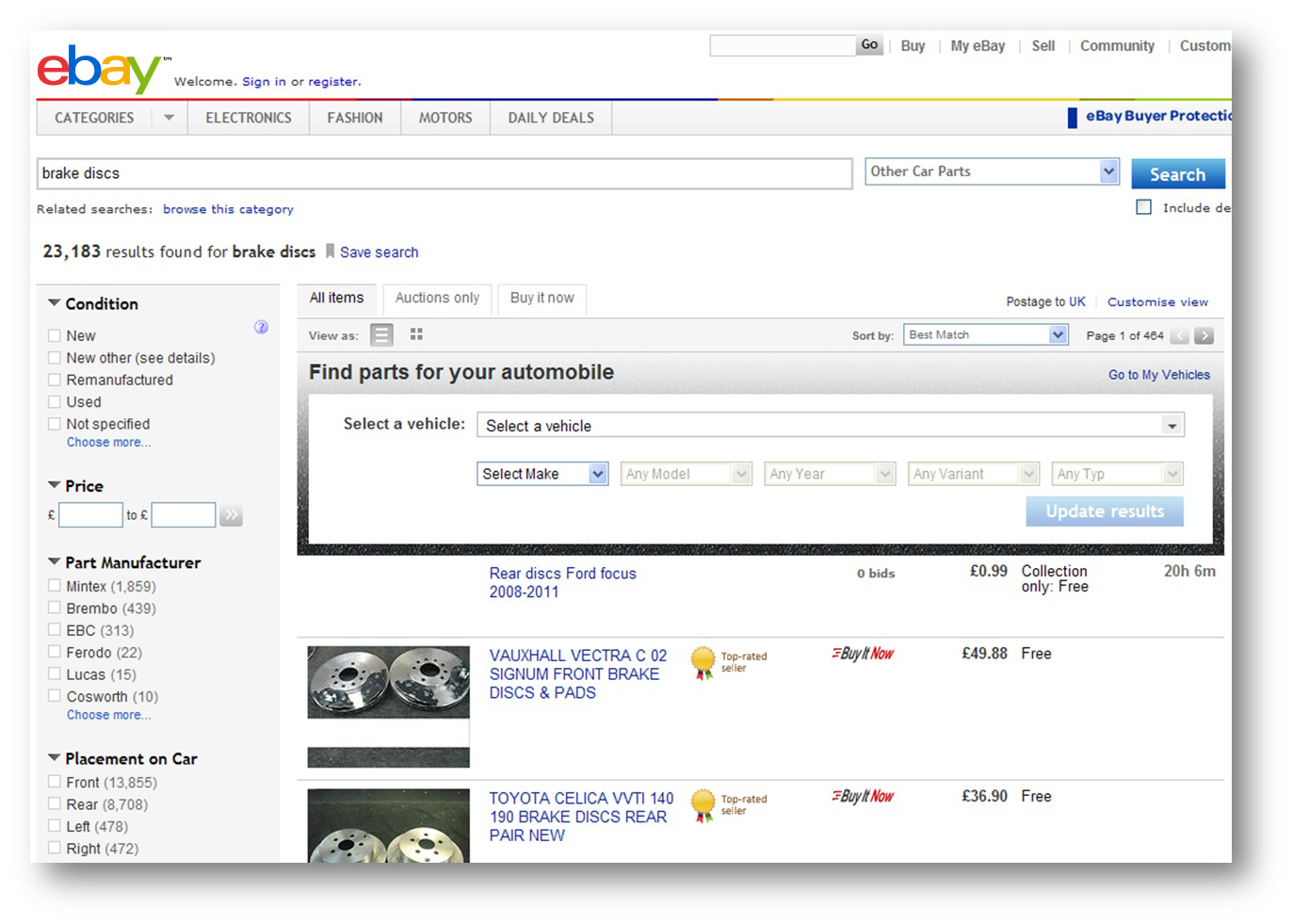This screenshot has width=1293, height=924.
Task: Open the Electronics menu
Action: pos(249,118)
